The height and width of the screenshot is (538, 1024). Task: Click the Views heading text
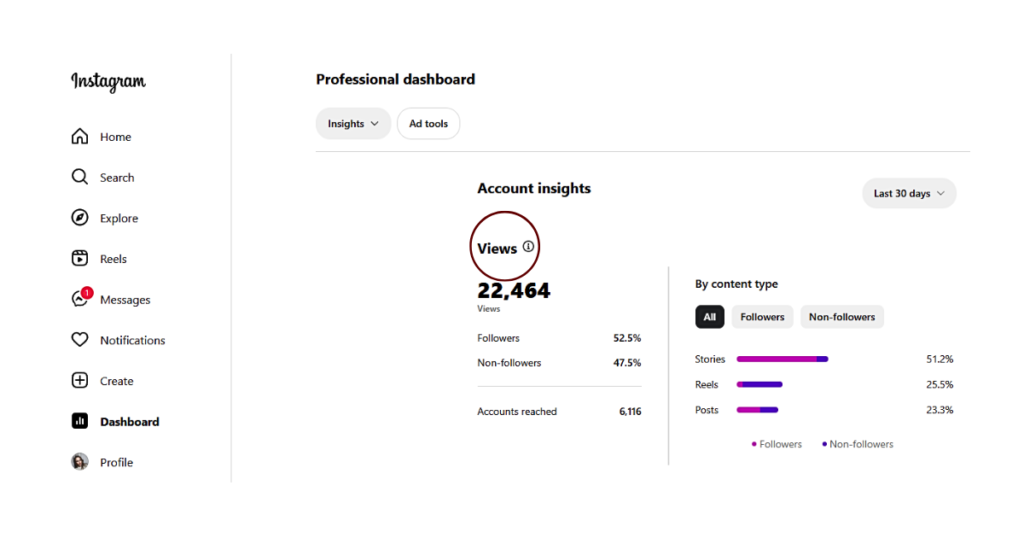tap(497, 249)
